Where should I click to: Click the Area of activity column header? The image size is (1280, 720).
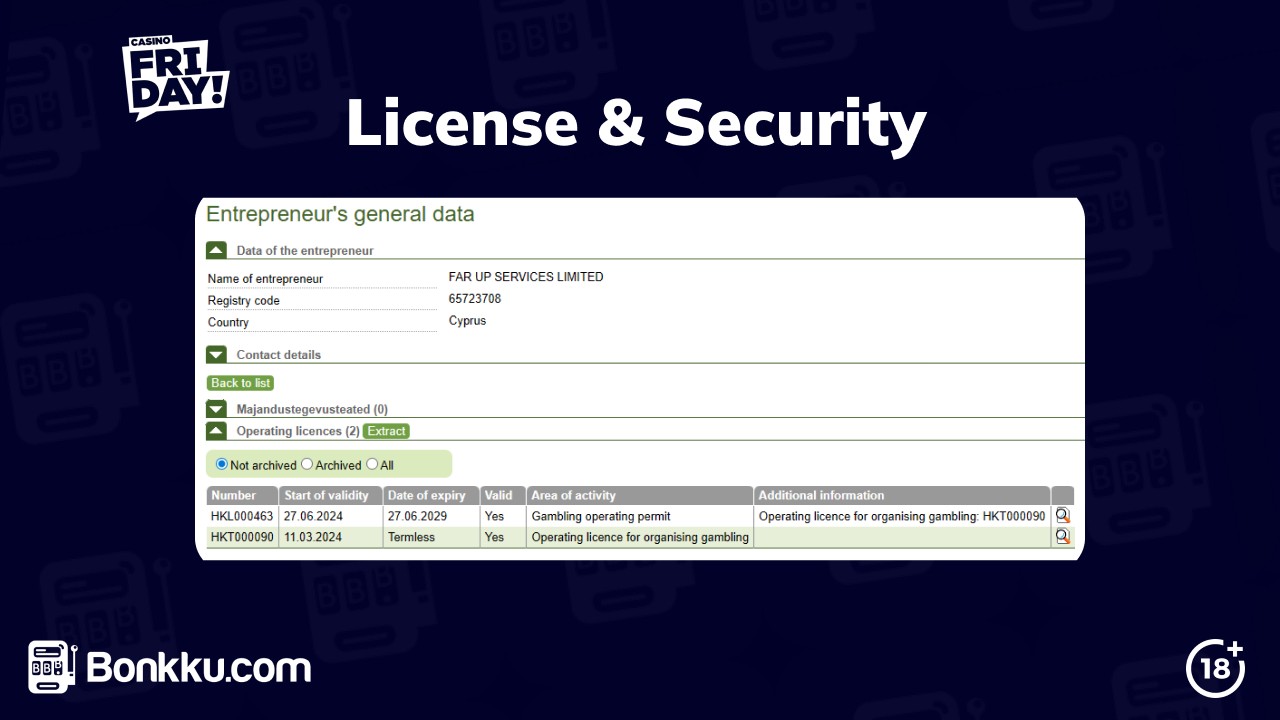click(640, 495)
